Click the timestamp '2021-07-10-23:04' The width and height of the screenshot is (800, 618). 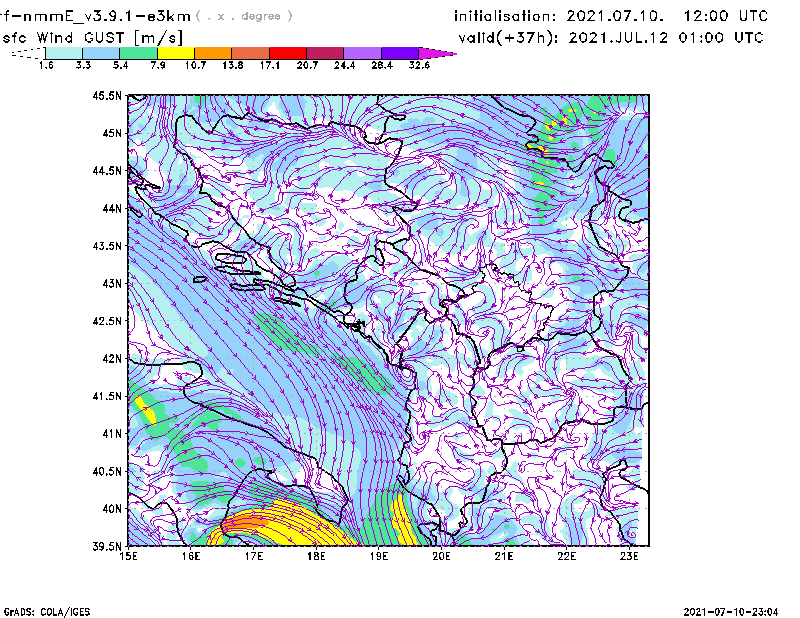(731, 612)
